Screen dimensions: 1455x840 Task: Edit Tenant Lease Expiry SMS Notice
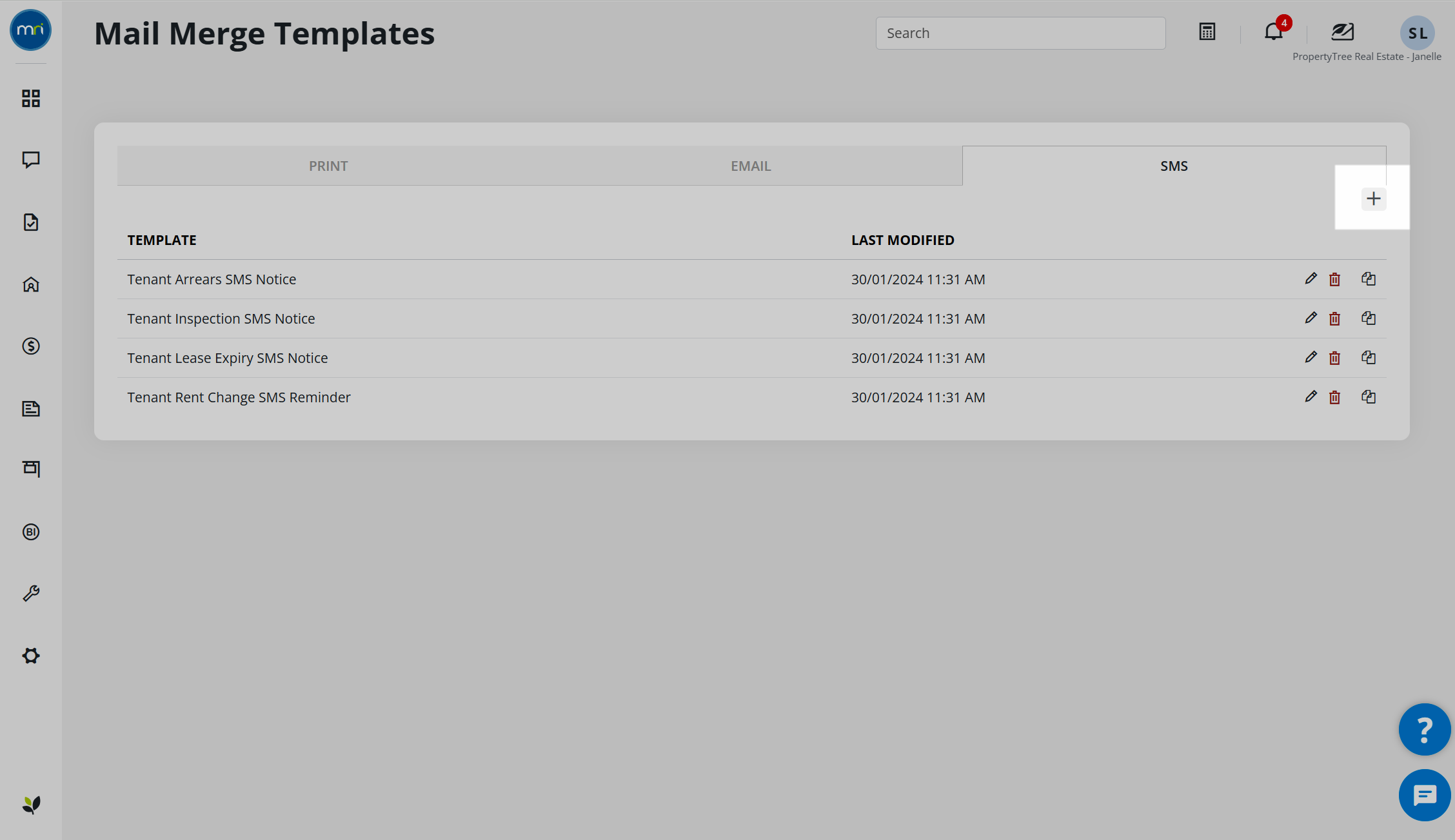tap(1311, 357)
